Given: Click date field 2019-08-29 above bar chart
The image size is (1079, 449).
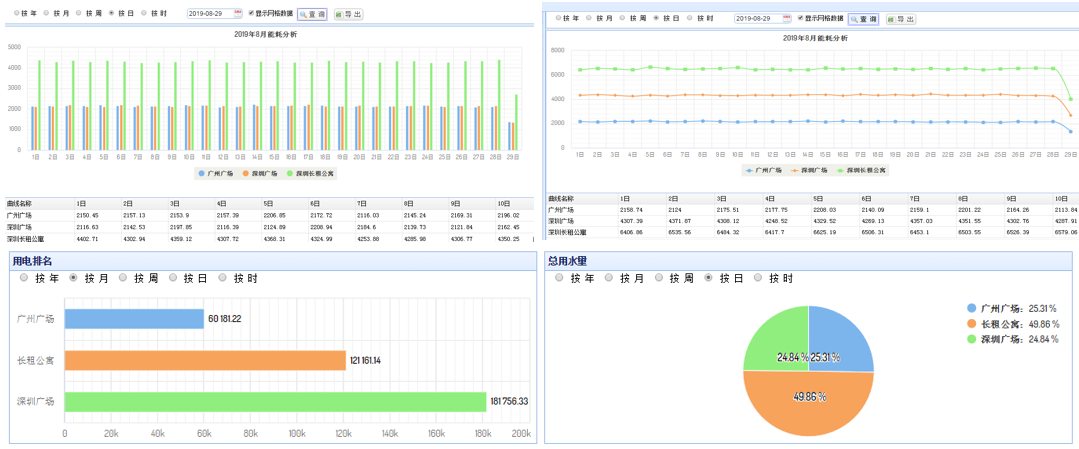Looking at the screenshot, I should tap(209, 14).
